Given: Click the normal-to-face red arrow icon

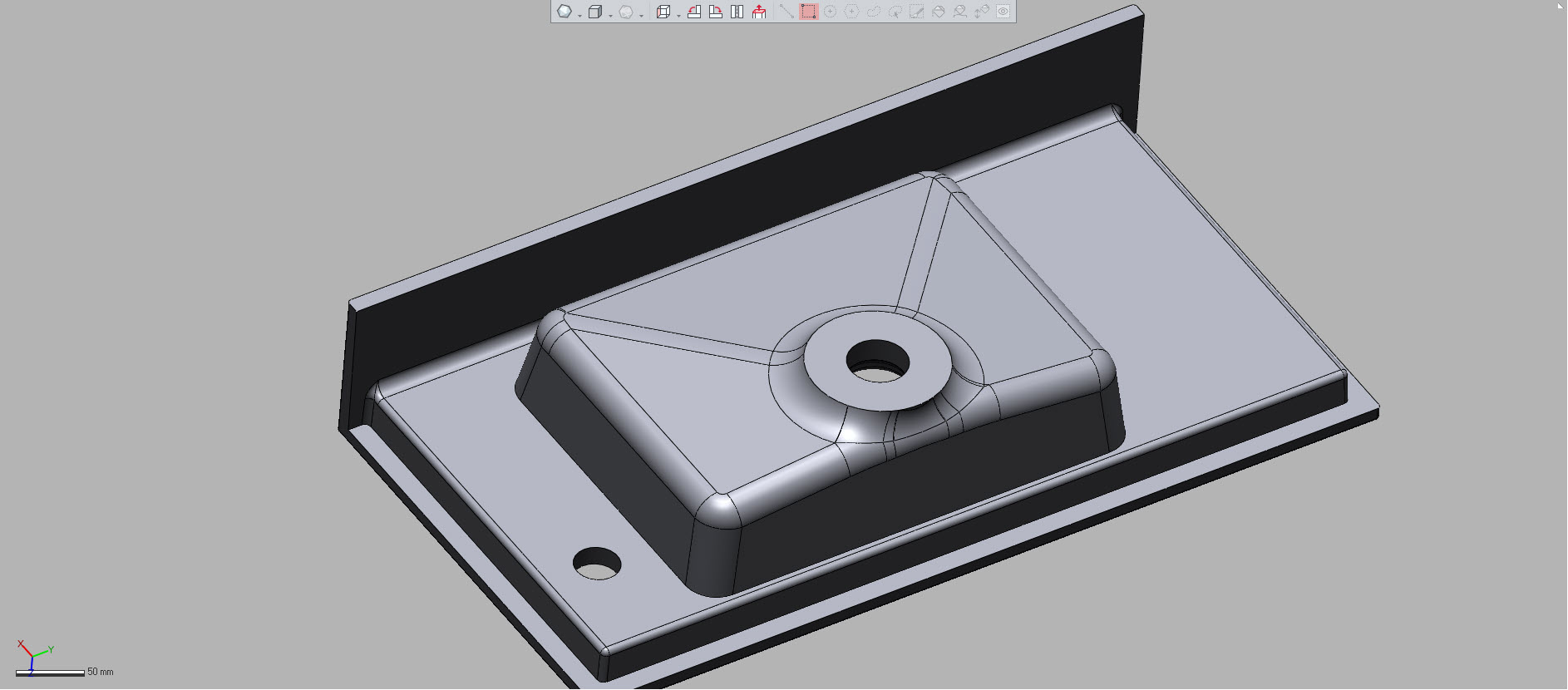Looking at the screenshot, I should (759, 12).
